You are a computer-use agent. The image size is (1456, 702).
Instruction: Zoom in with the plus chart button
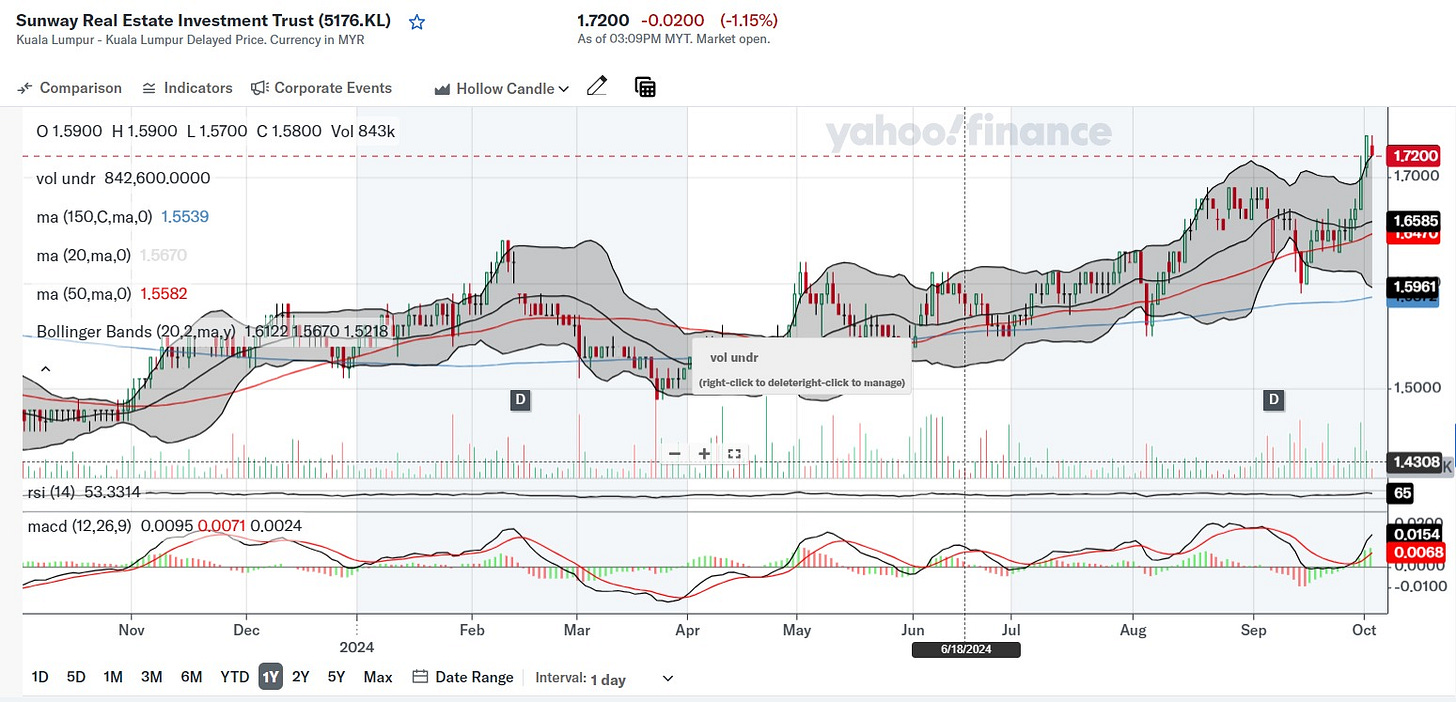704,453
